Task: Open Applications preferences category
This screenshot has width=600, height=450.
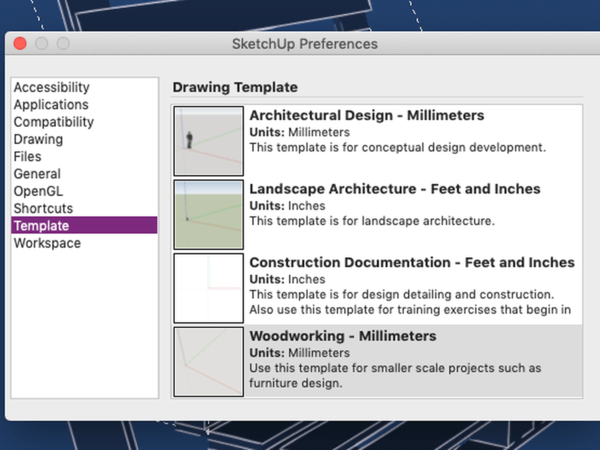Action: [x=51, y=105]
